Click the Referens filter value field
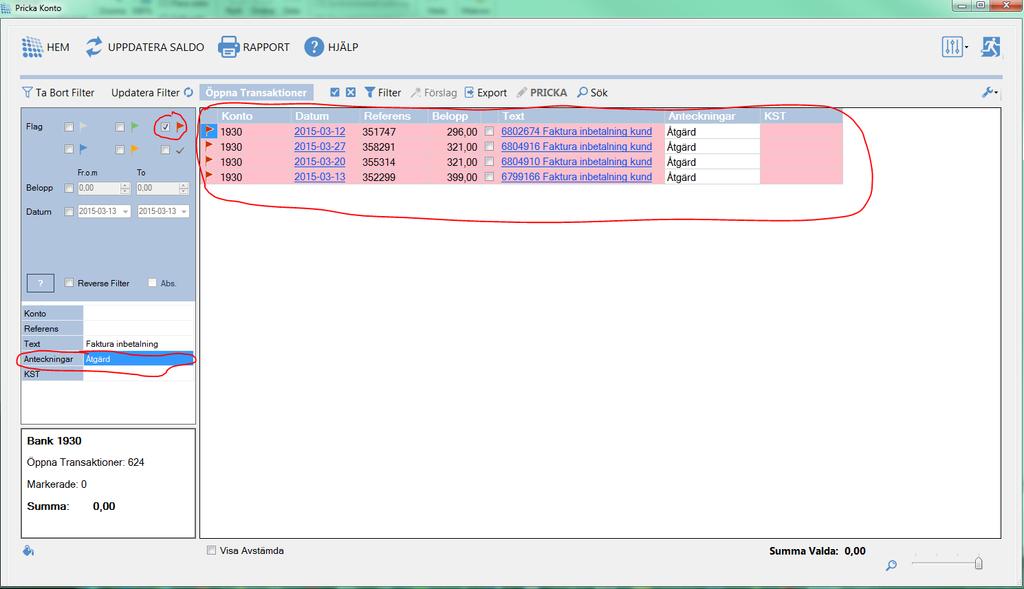The width and height of the screenshot is (1024, 589). click(139, 328)
